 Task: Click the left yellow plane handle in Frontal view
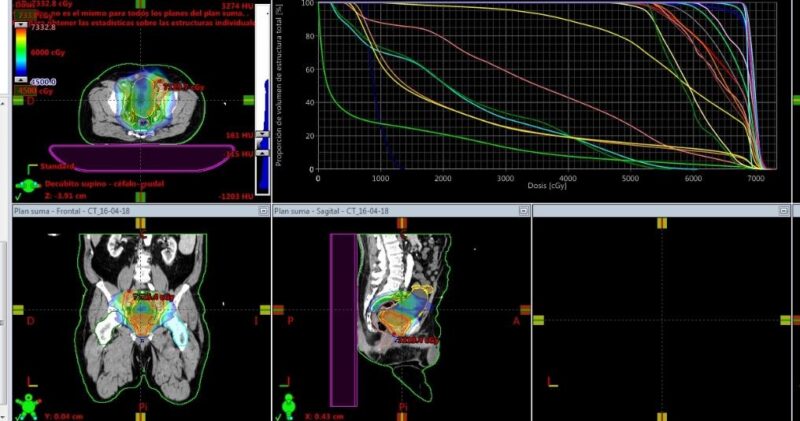tap(17, 310)
